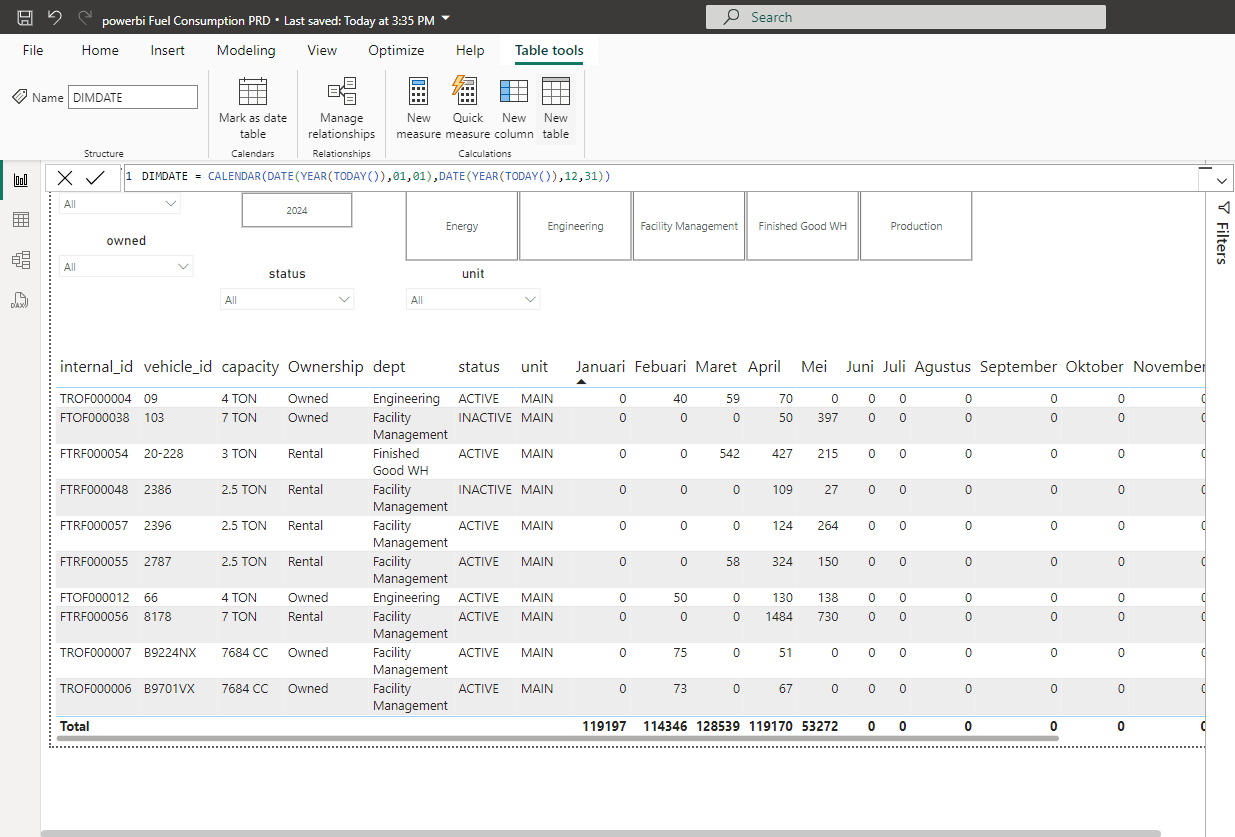Click the Redo arrow icon
The image size is (1235, 837).
(x=85, y=17)
